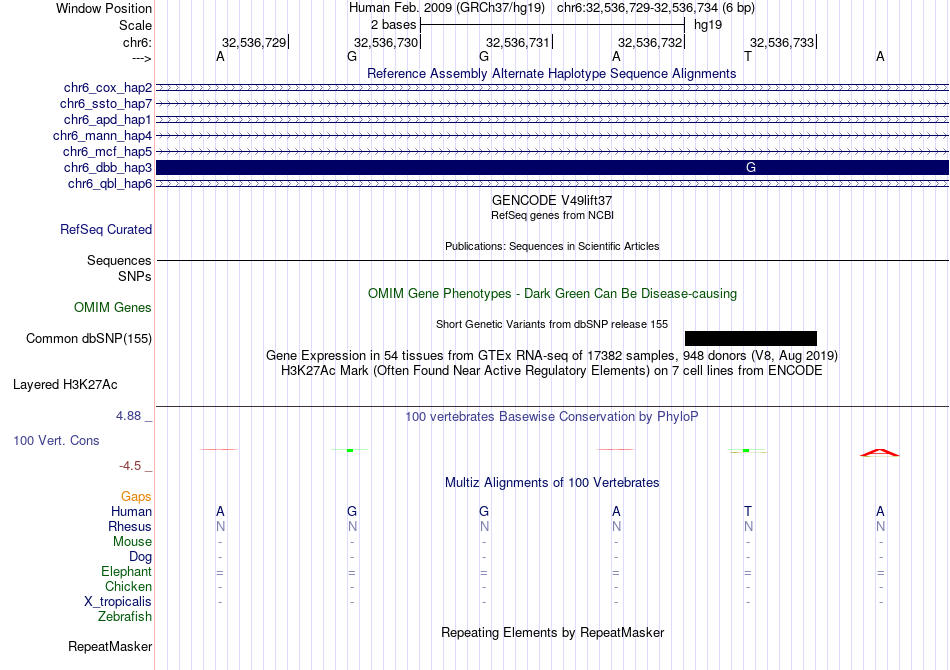Click the red PhyloP peak at the last base

(880, 453)
